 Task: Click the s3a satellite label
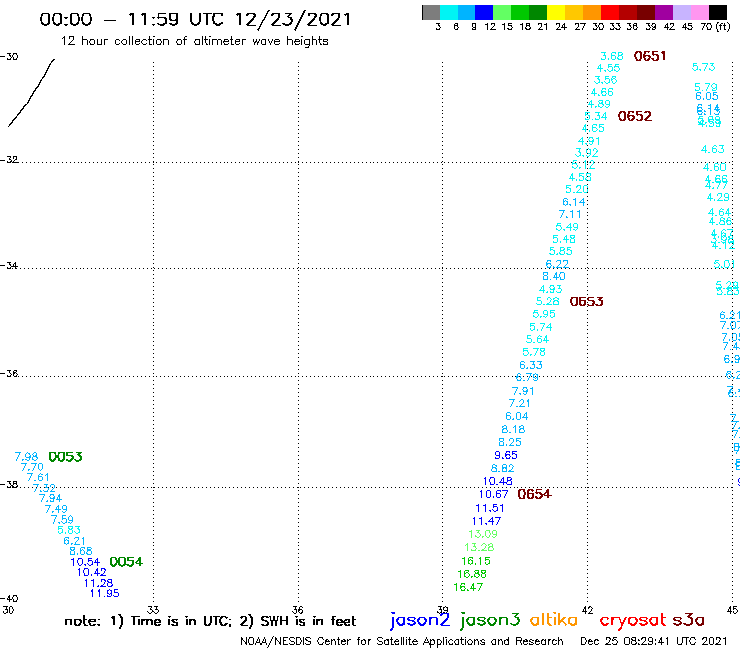point(688,620)
